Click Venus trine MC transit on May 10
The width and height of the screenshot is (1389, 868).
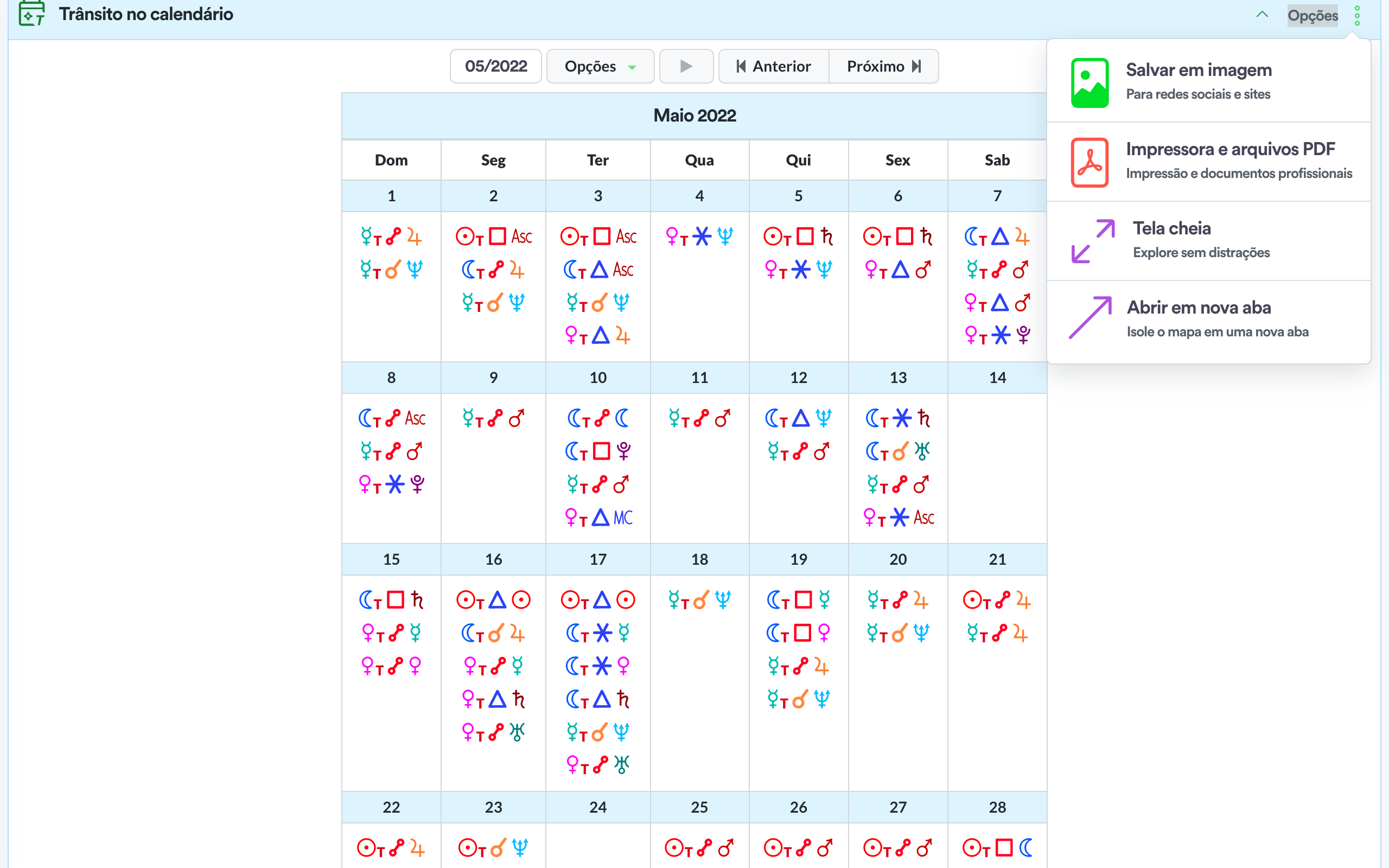pos(598,517)
